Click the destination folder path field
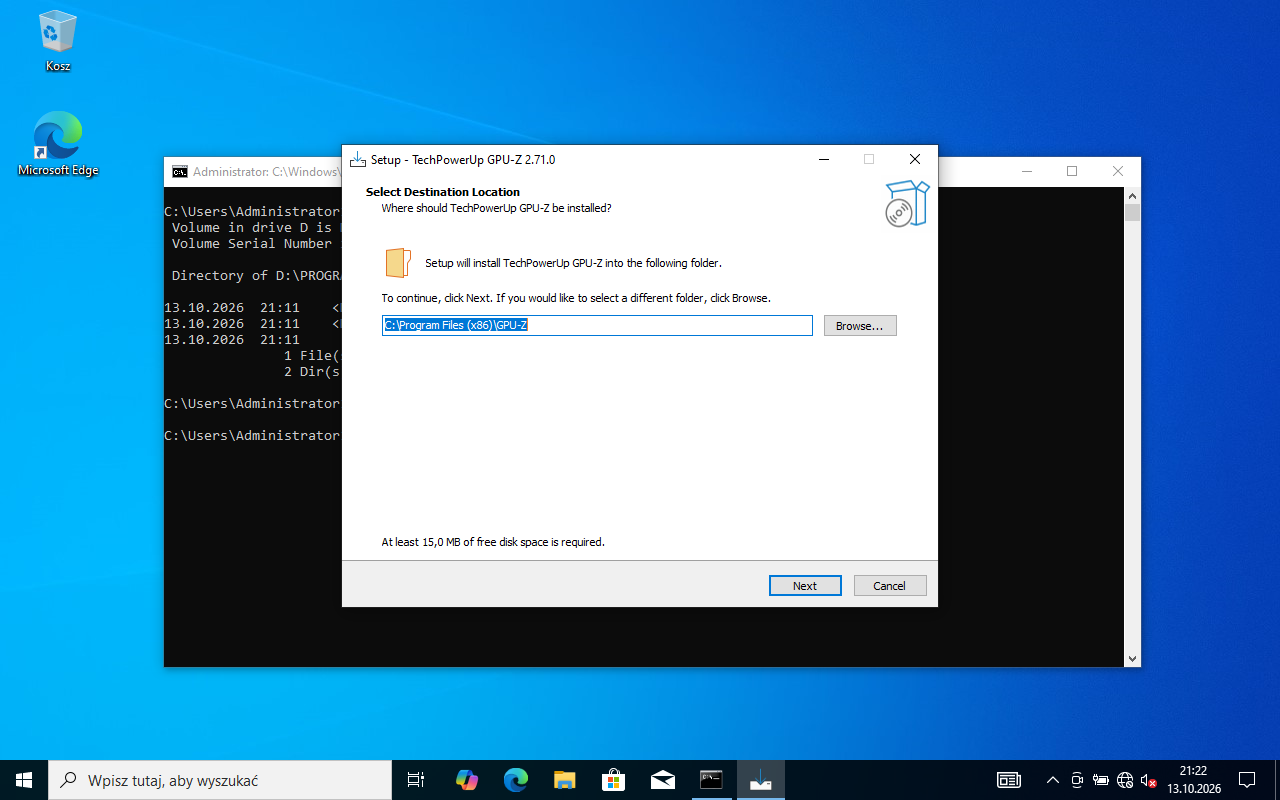Screen dimensions: 1280x800 tap(597, 326)
